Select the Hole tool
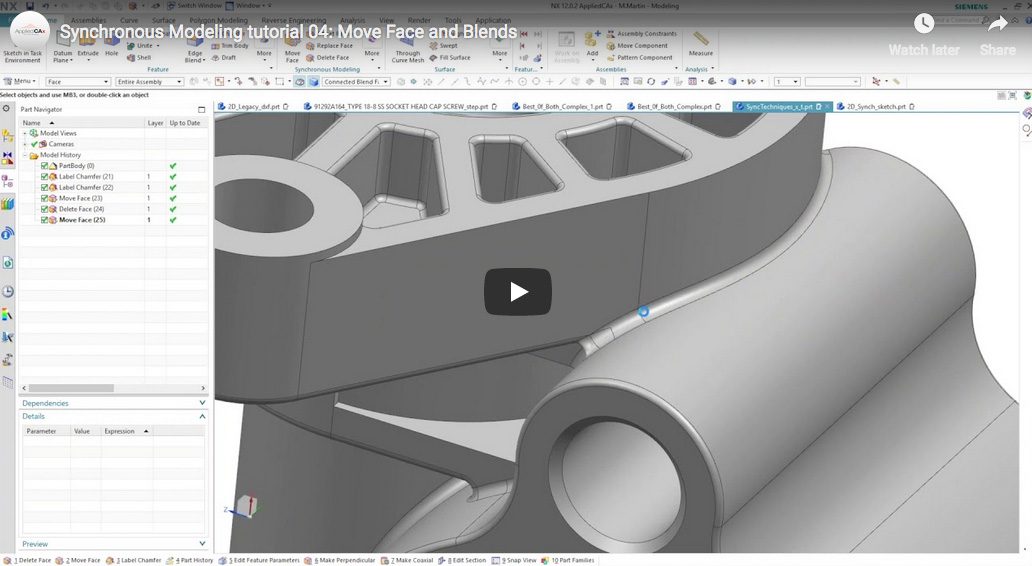This screenshot has width=1032, height=566. [112, 45]
